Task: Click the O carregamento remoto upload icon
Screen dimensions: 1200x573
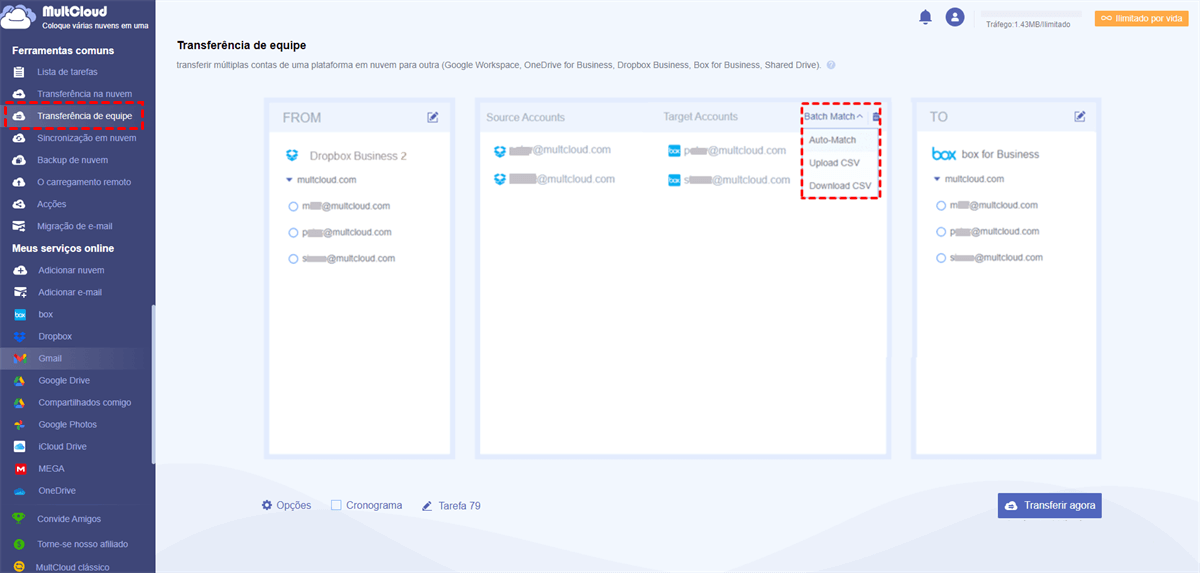Action: pyautogui.click(x=19, y=182)
